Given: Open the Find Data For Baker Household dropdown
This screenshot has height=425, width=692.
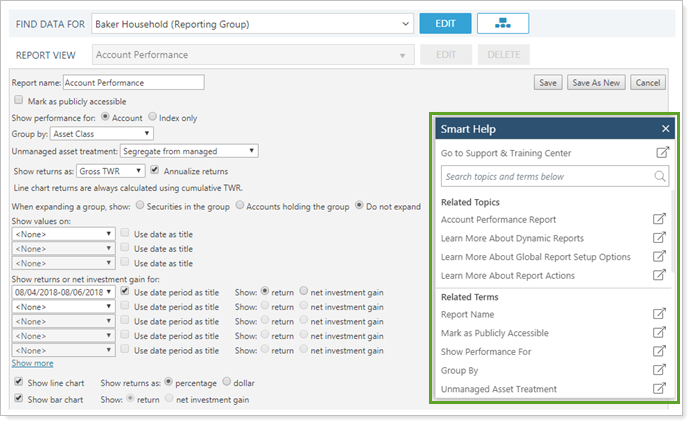Looking at the screenshot, I should click(251, 22).
